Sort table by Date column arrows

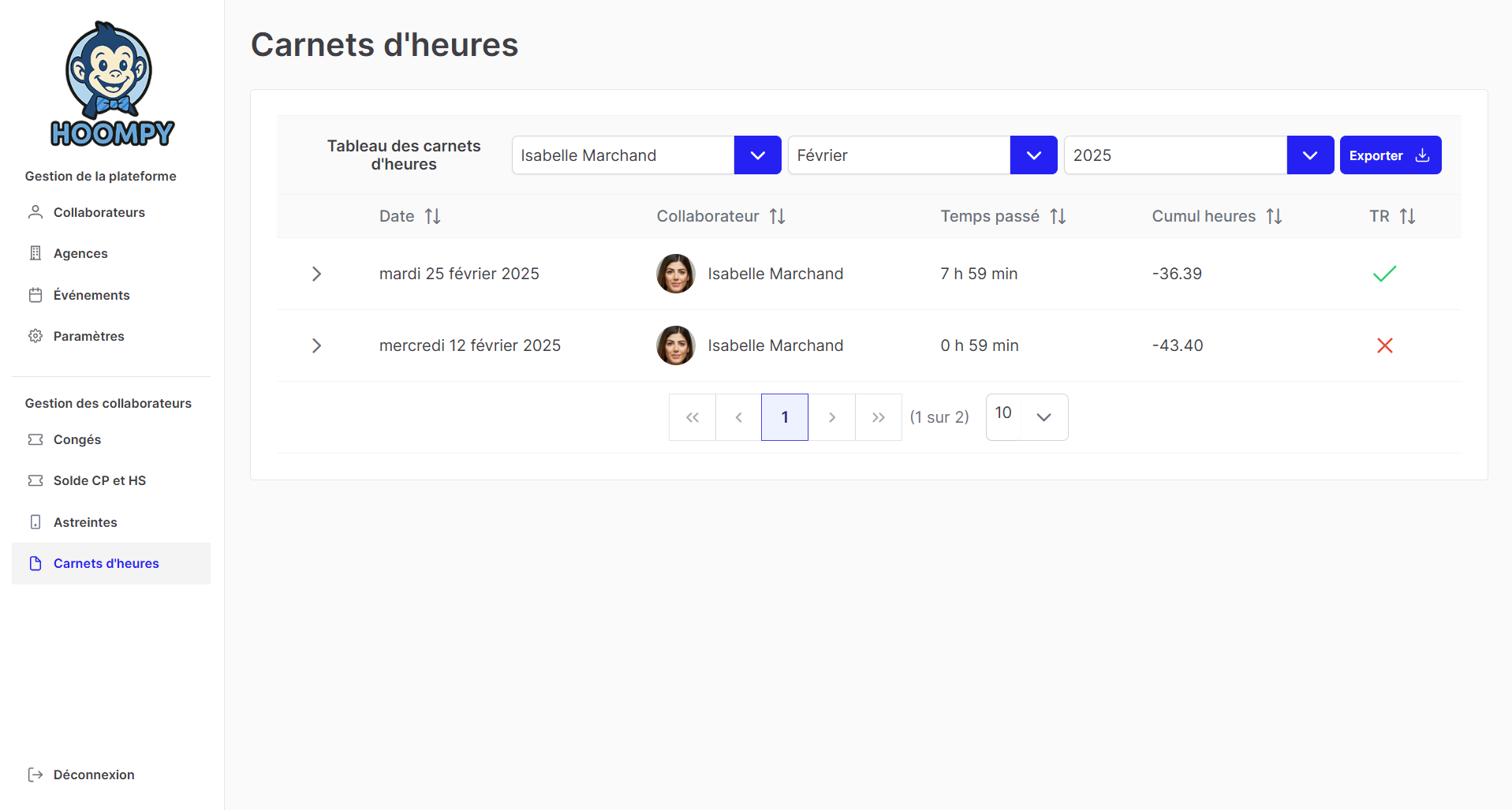click(x=432, y=216)
